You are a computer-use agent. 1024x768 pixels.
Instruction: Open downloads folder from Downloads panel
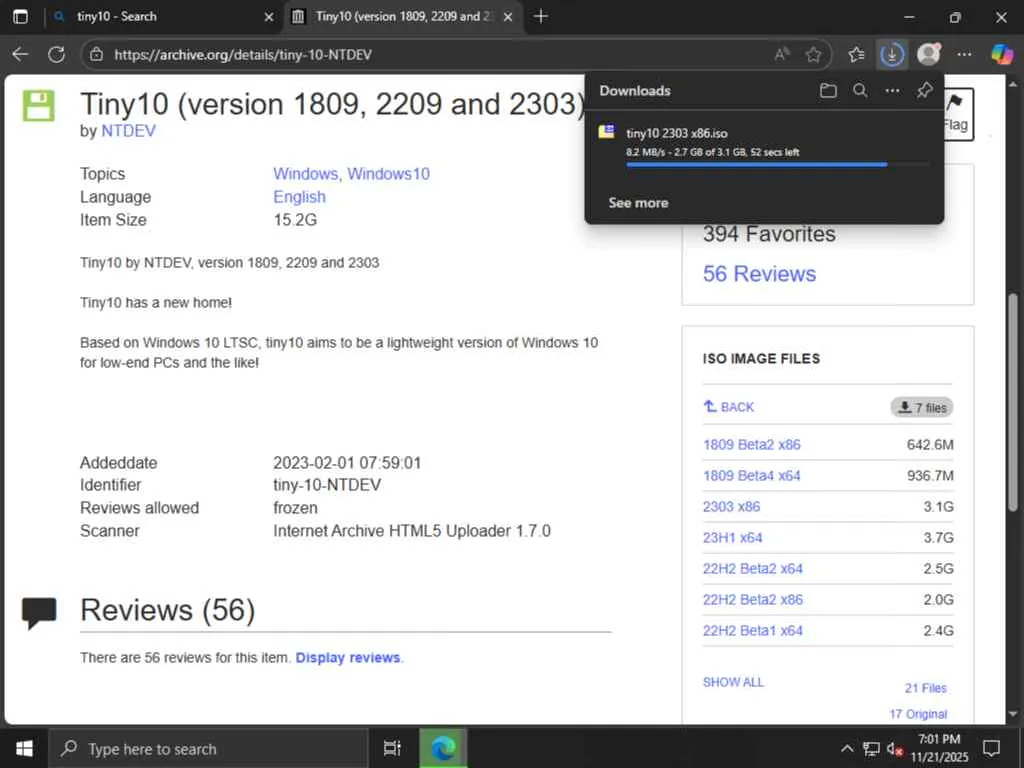pos(828,91)
